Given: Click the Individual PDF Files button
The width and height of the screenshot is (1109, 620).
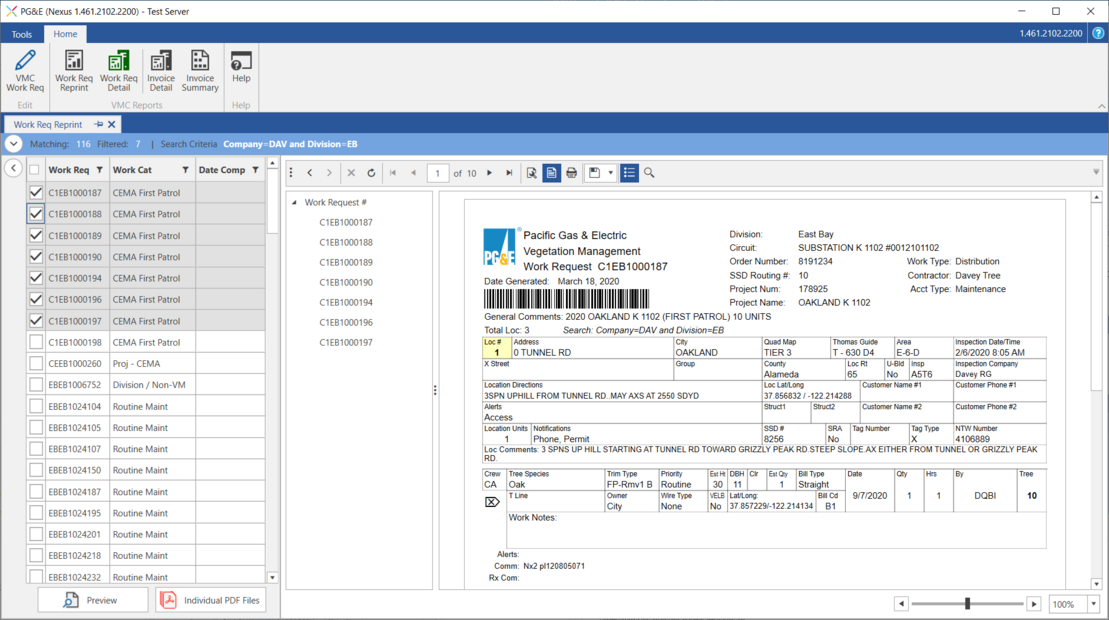Looking at the screenshot, I should 211,600.
